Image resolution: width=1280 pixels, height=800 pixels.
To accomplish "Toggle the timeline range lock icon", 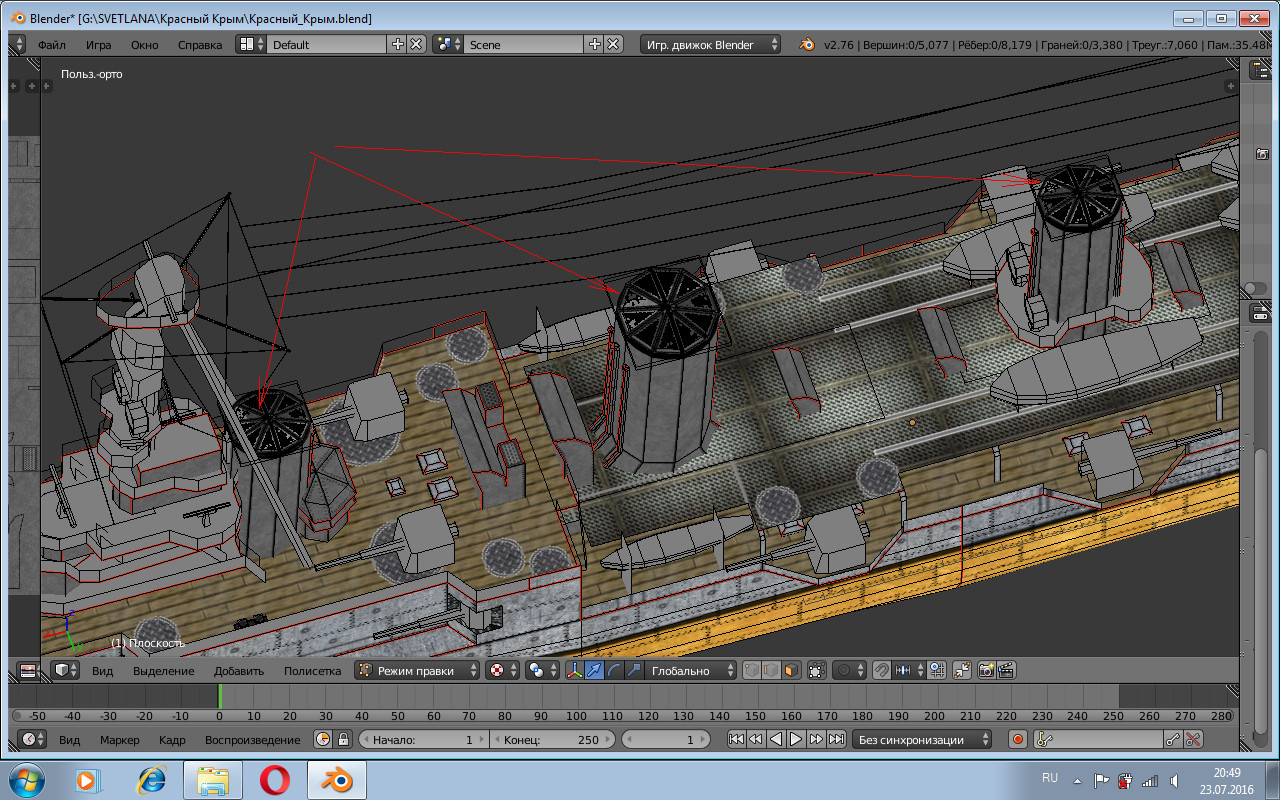I will pos(344,740).
